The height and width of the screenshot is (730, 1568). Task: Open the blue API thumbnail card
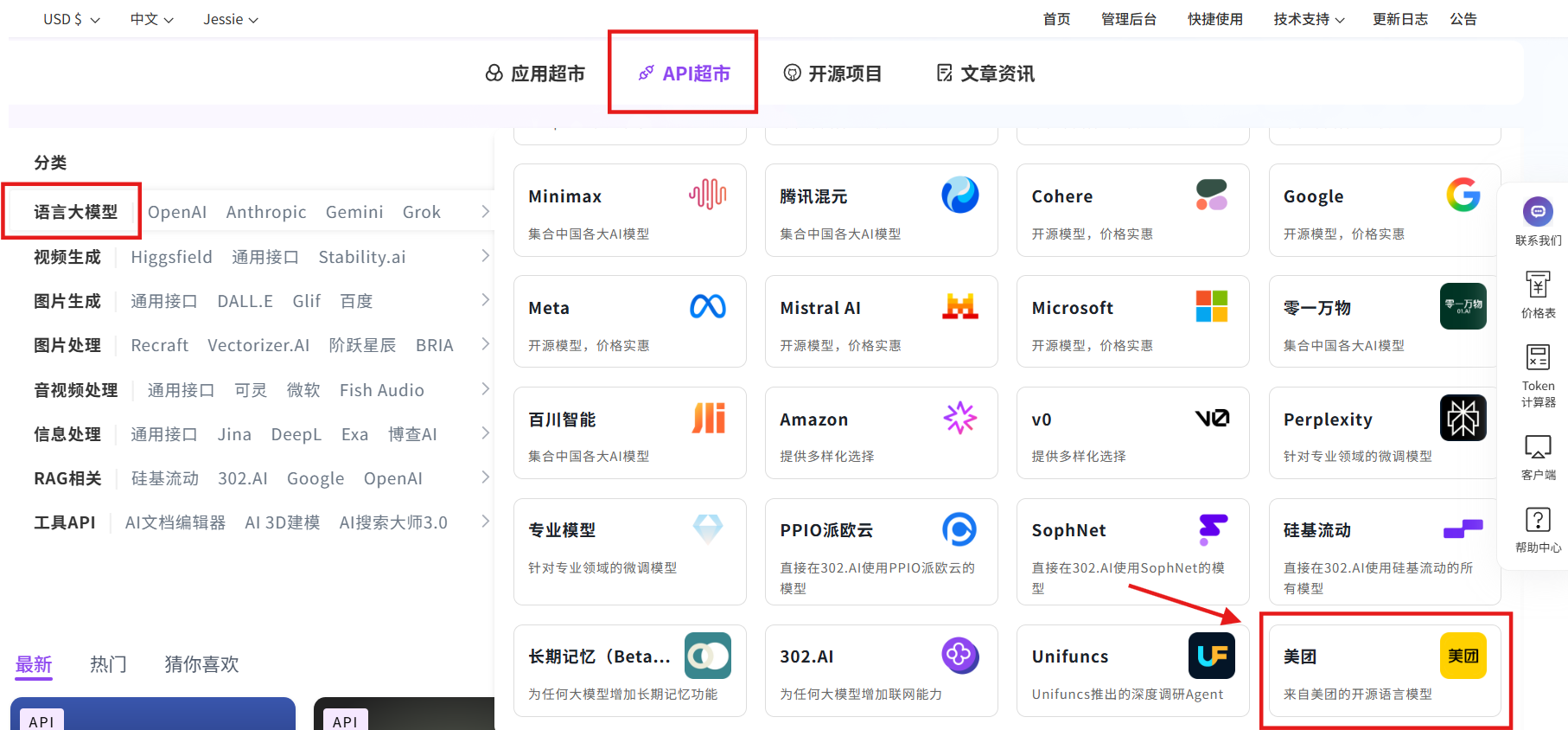(153, 714)
